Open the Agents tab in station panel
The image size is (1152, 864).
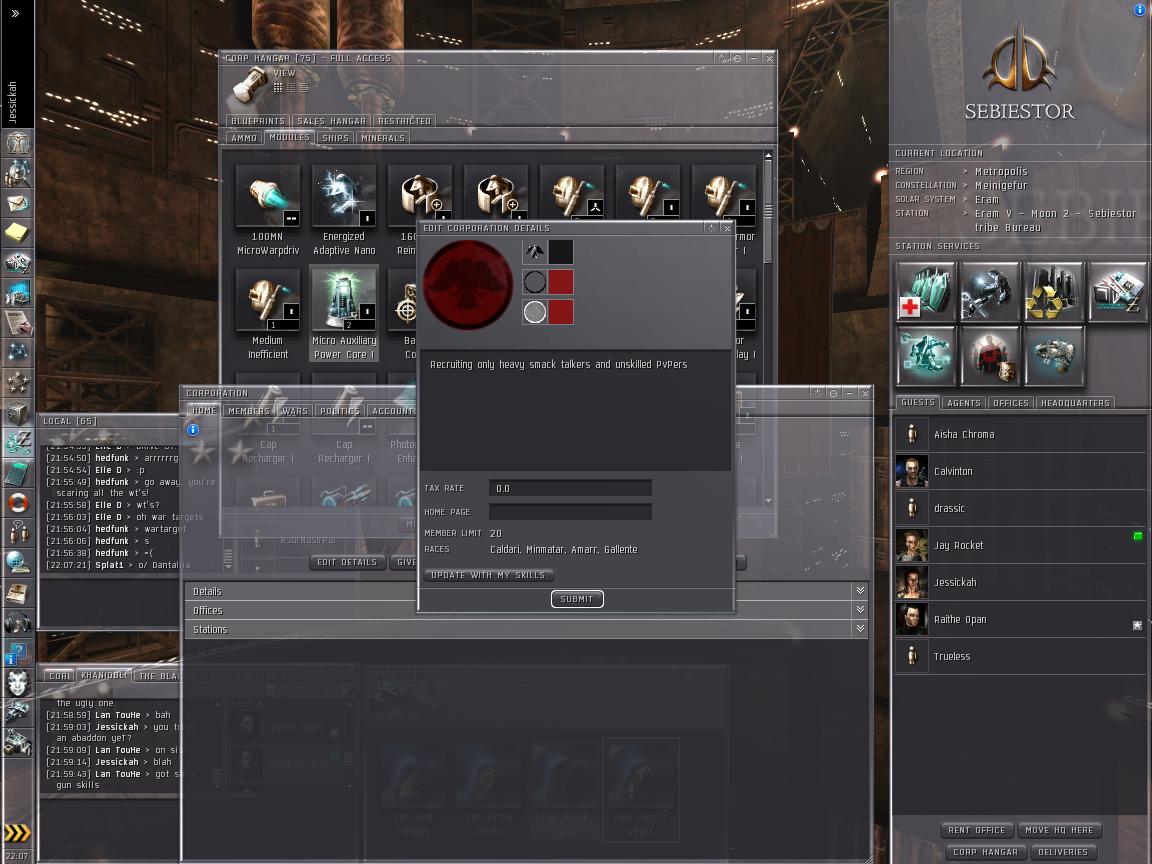point(964,403)
